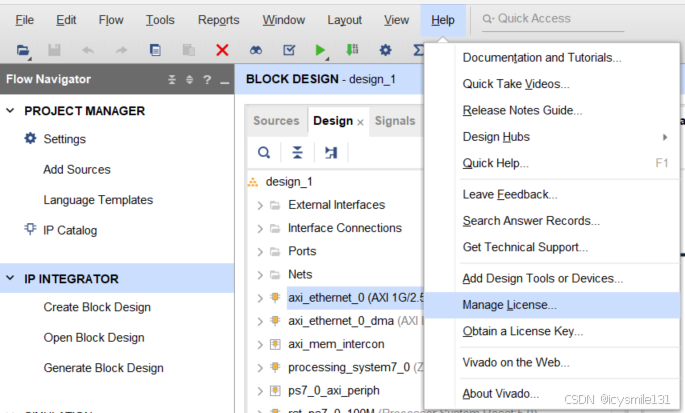Open the Edit menu
The height and width of the screenshot is (413, 685).
pos(66,20)
